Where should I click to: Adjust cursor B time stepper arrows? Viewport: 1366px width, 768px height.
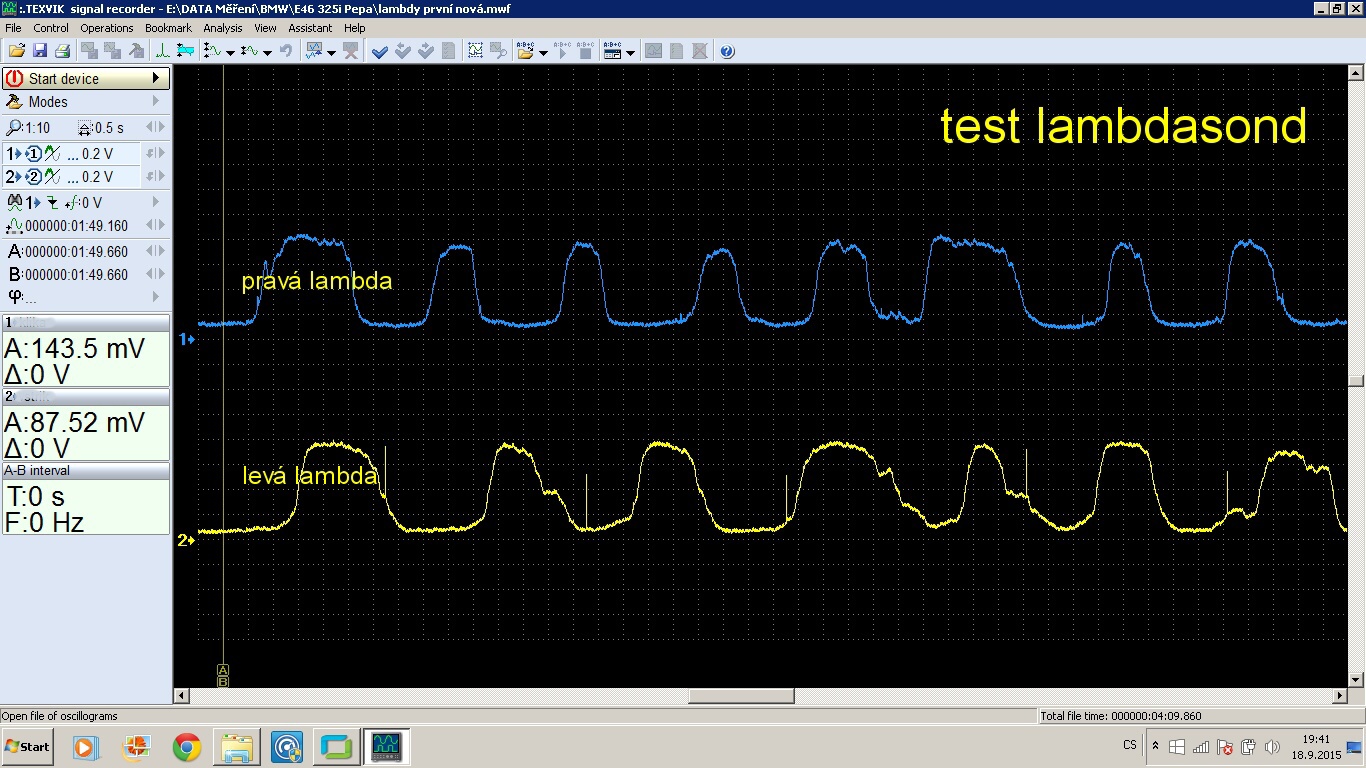click(155, 274)
